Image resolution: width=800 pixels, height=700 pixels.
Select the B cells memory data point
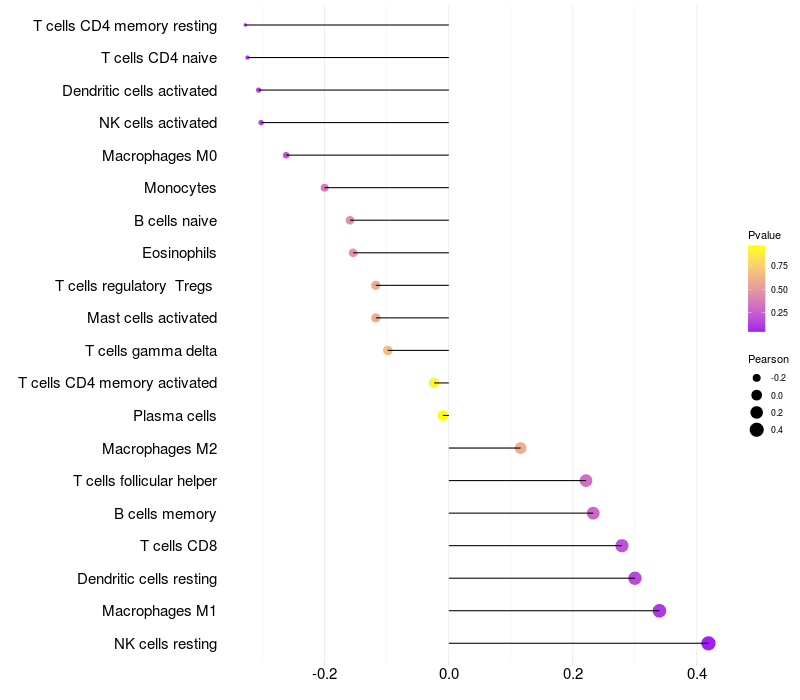[x=593, y=513]
